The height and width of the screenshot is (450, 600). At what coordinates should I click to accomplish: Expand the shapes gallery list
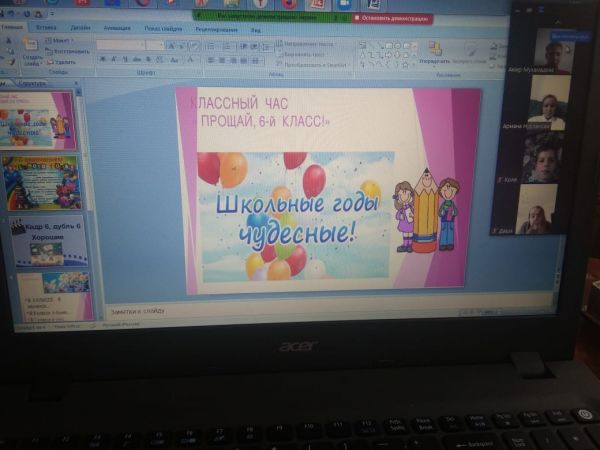412,65
